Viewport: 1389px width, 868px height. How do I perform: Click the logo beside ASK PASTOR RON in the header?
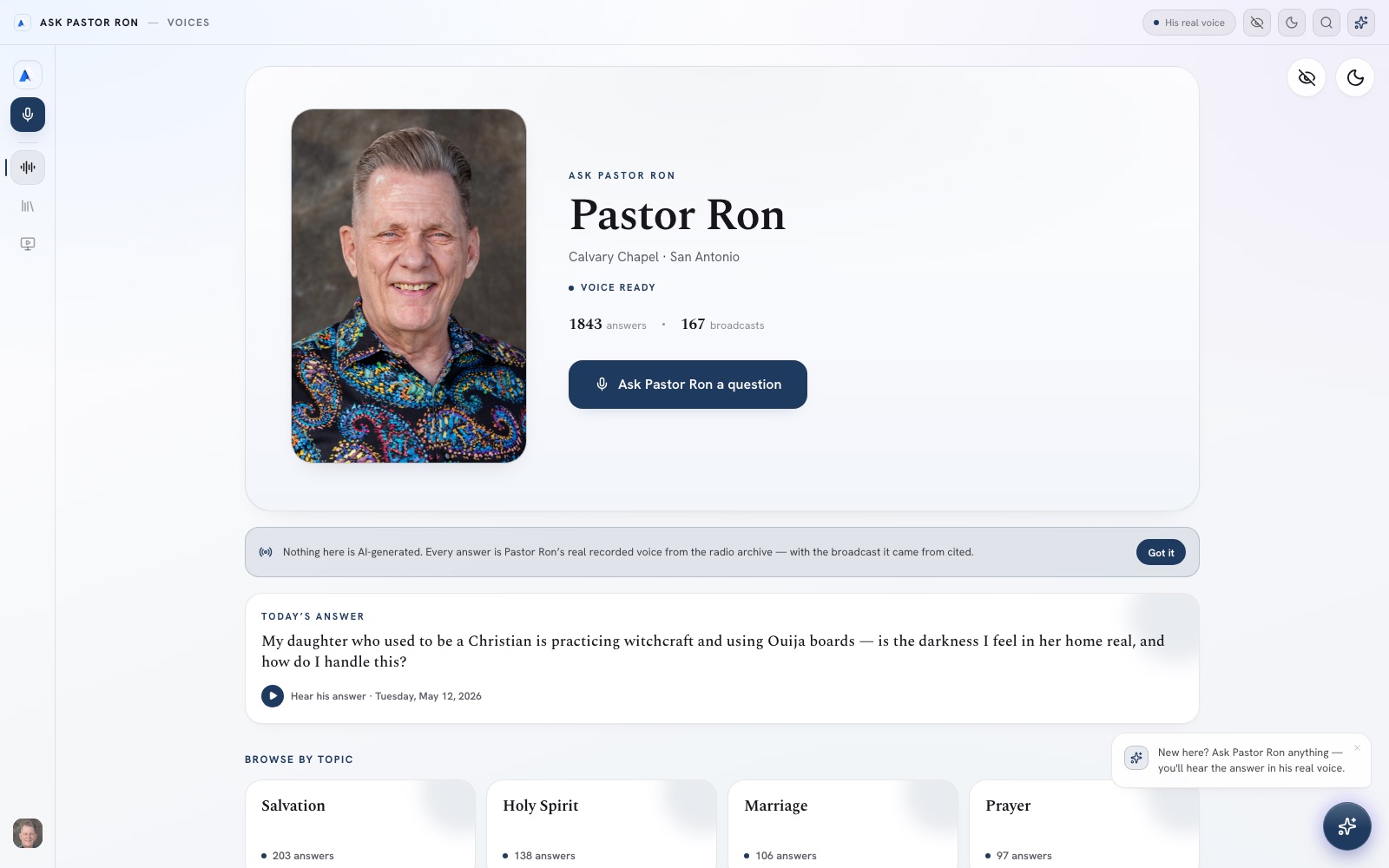(x=22, y=23)
